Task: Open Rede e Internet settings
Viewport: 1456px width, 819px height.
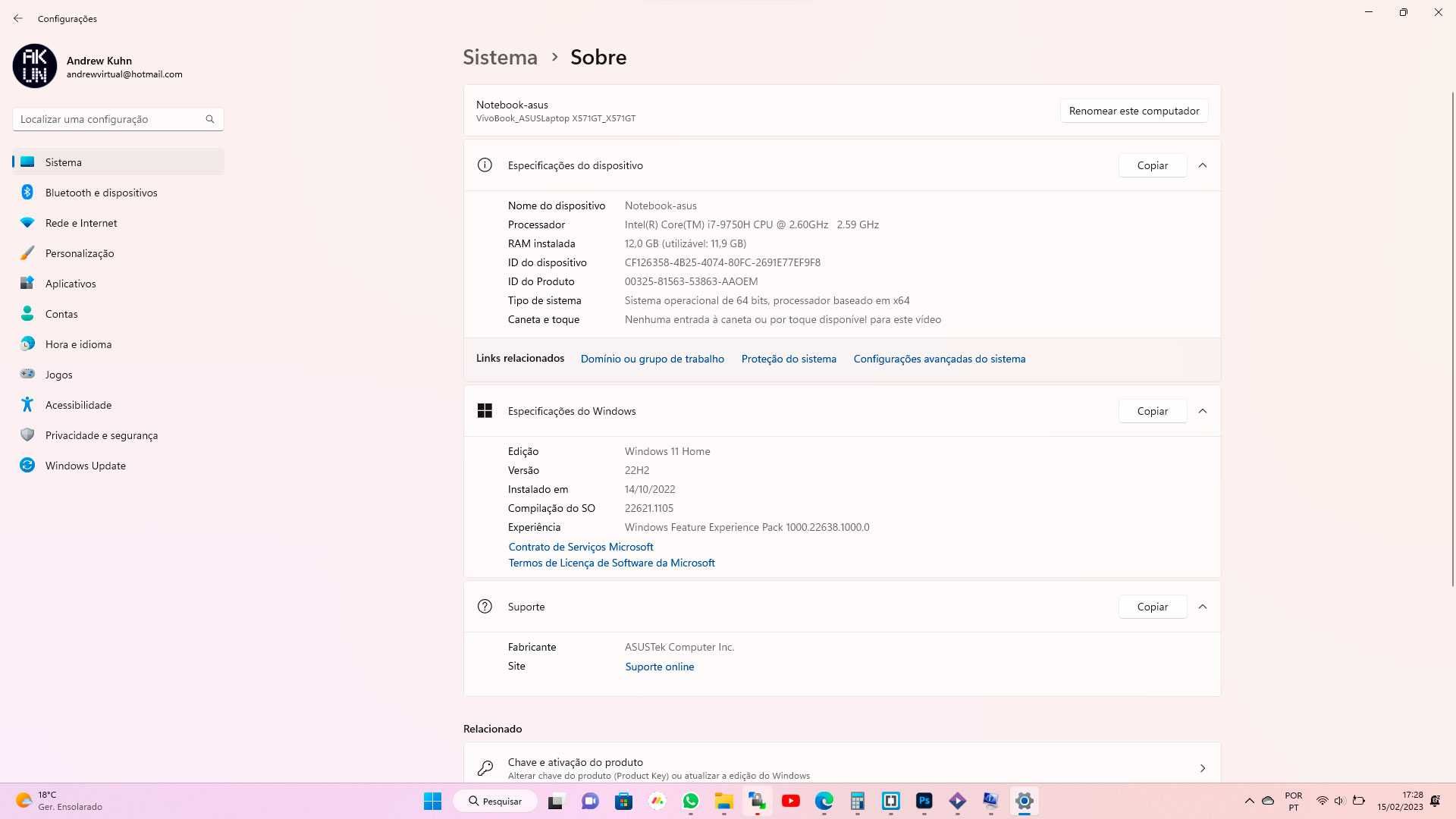Action: [118, 223]
